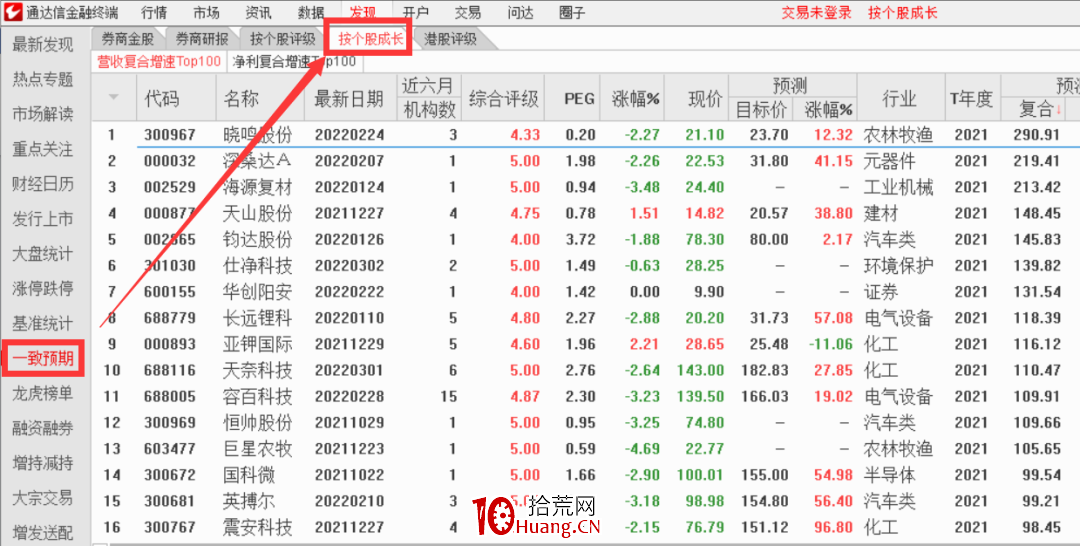The height and width of the screenshot is (546, 1080).
Task: Open 发行上市 in the sidebar
Action: 43,219
